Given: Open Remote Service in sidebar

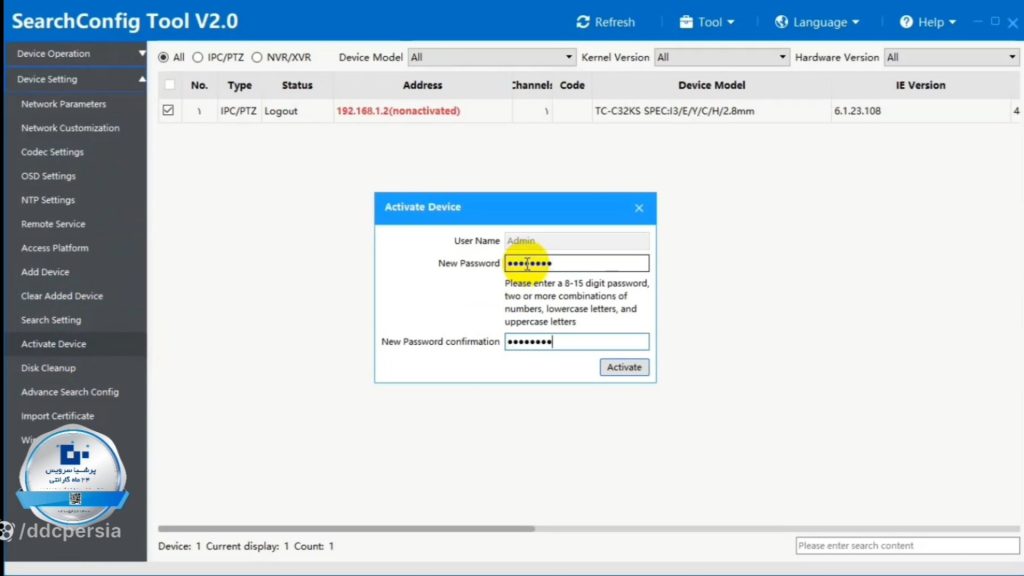Looking at the screenshot, I should 53,224.
